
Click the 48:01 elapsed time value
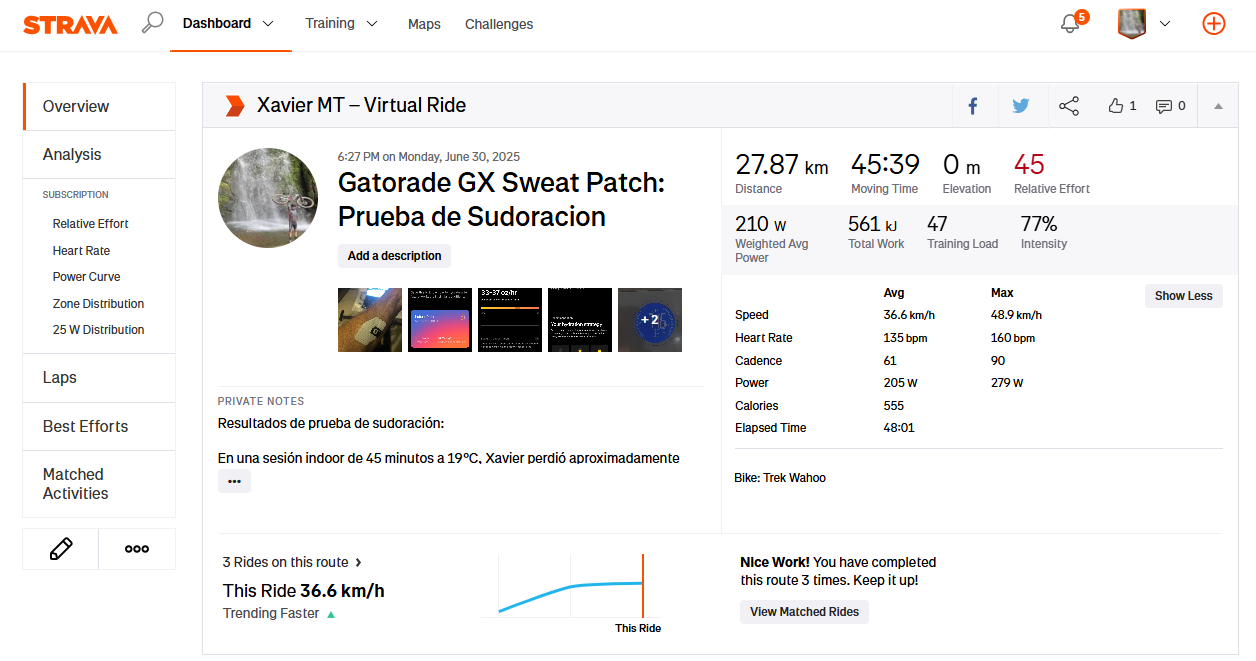899,428
